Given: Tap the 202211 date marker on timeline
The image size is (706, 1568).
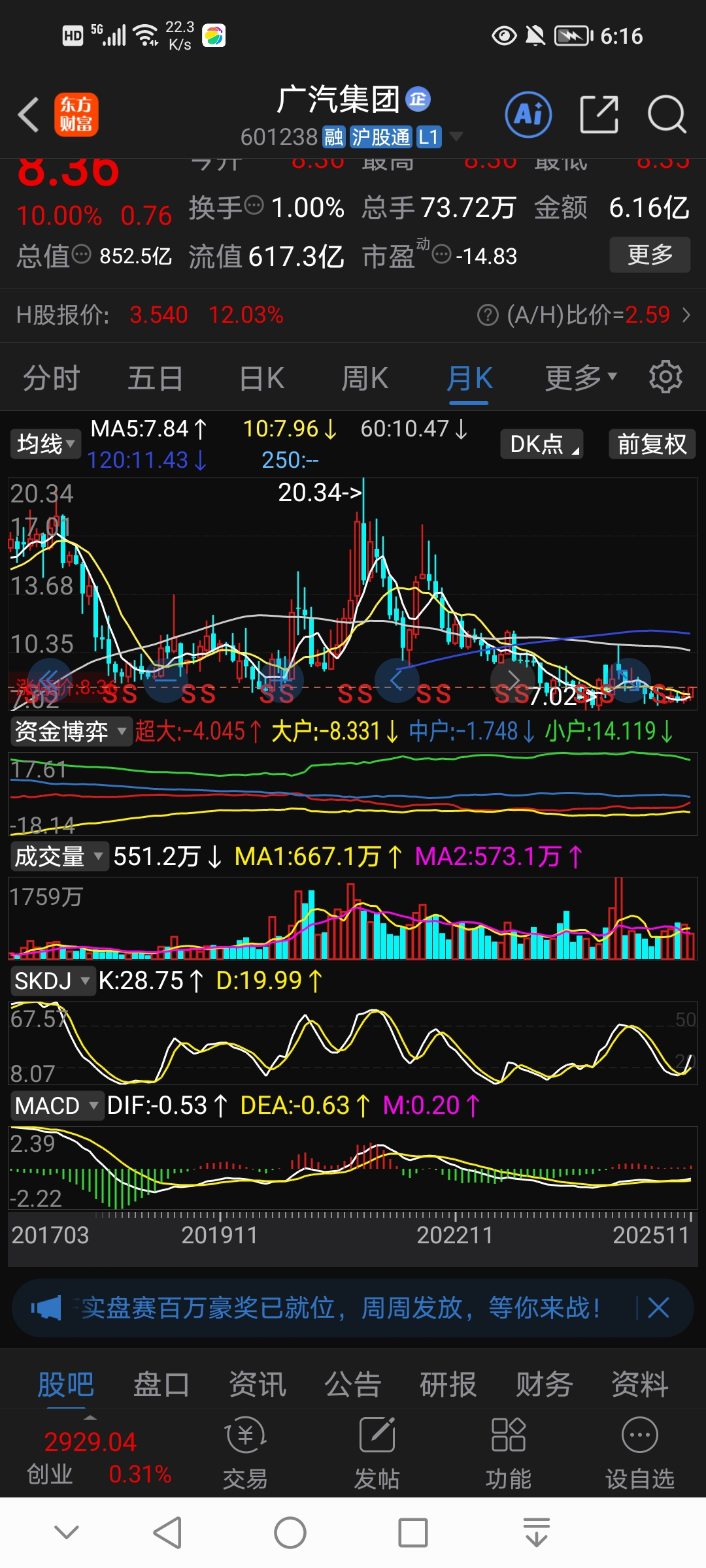Looking at the screenshot, I should [455, 1235].
